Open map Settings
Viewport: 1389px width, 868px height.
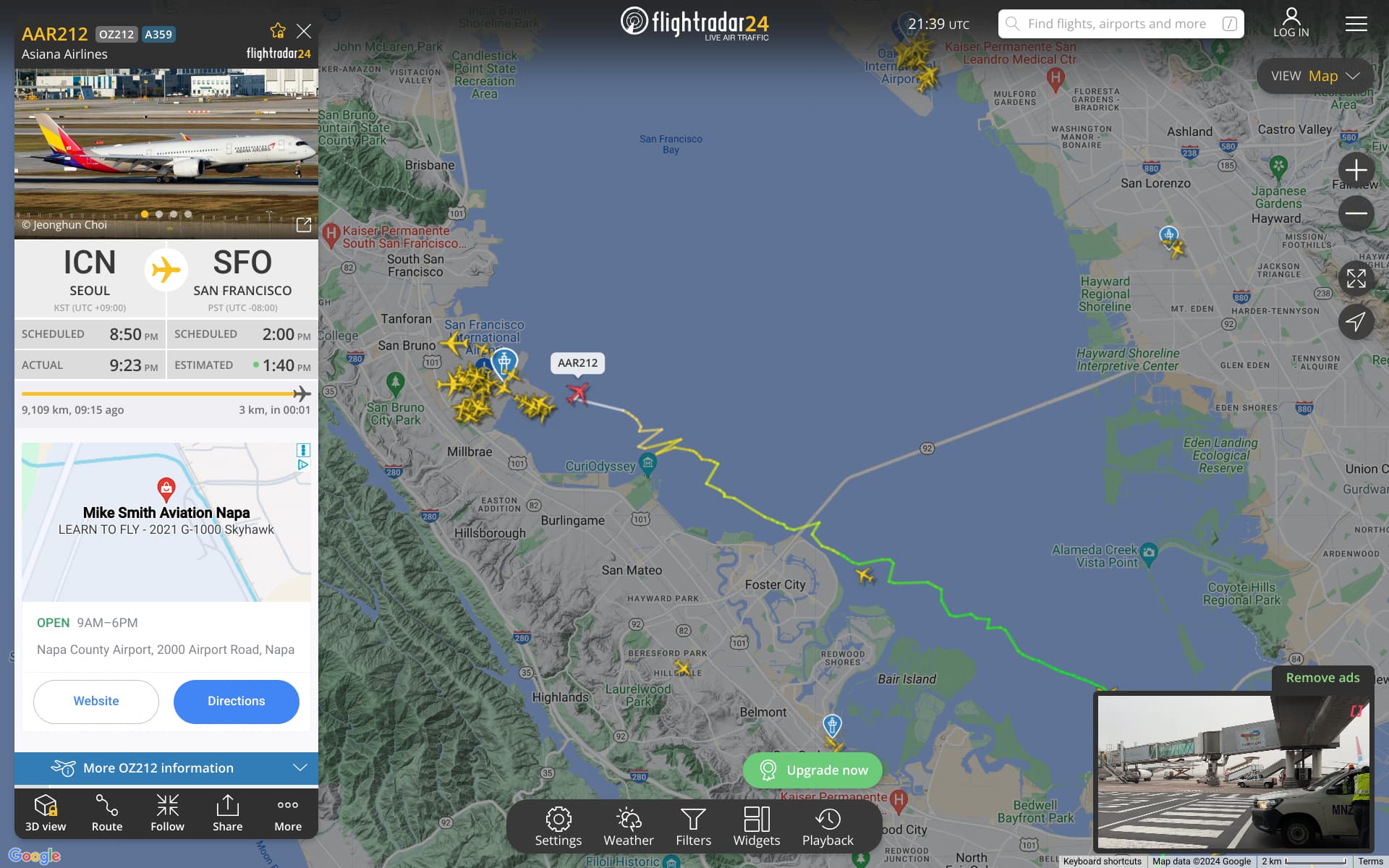[558, 827]
